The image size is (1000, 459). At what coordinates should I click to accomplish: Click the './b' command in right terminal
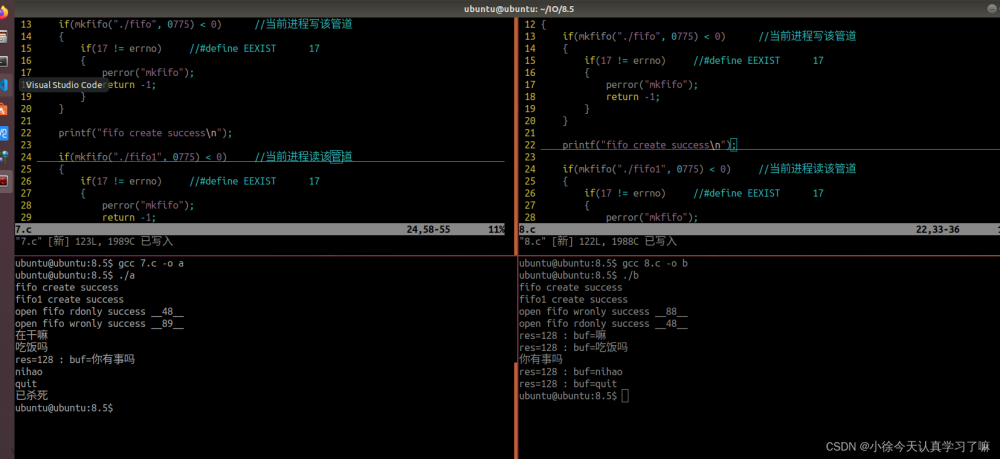coord(630,275)
